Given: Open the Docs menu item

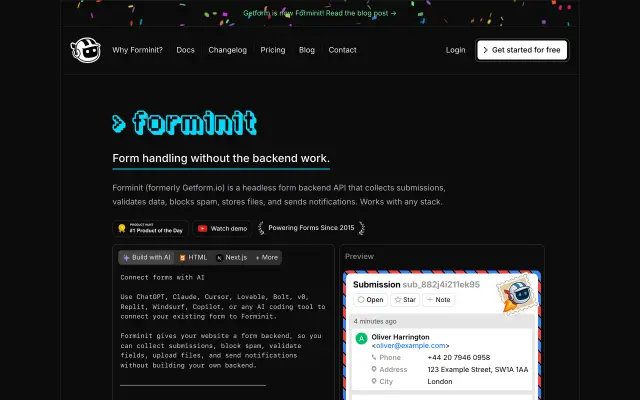Looking at the screenshot, I should pos(185,50).
